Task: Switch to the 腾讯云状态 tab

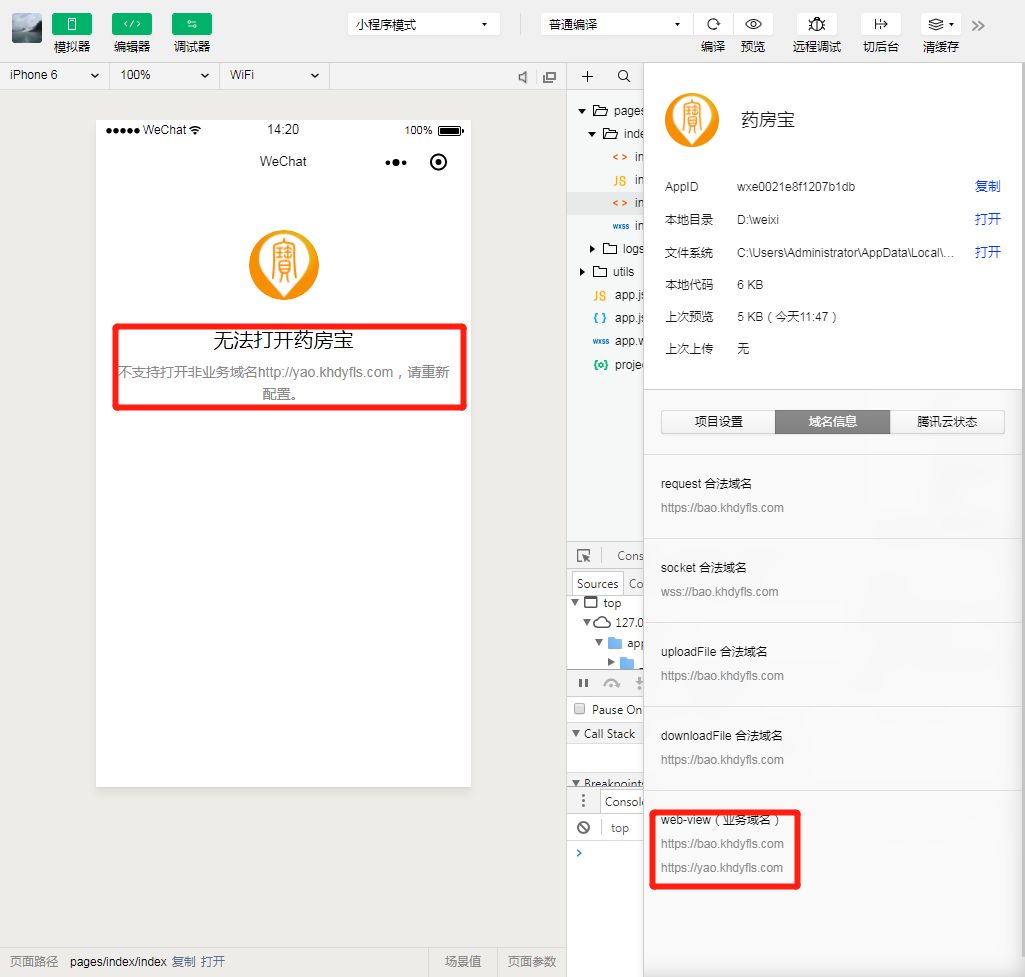Action: 947,422
